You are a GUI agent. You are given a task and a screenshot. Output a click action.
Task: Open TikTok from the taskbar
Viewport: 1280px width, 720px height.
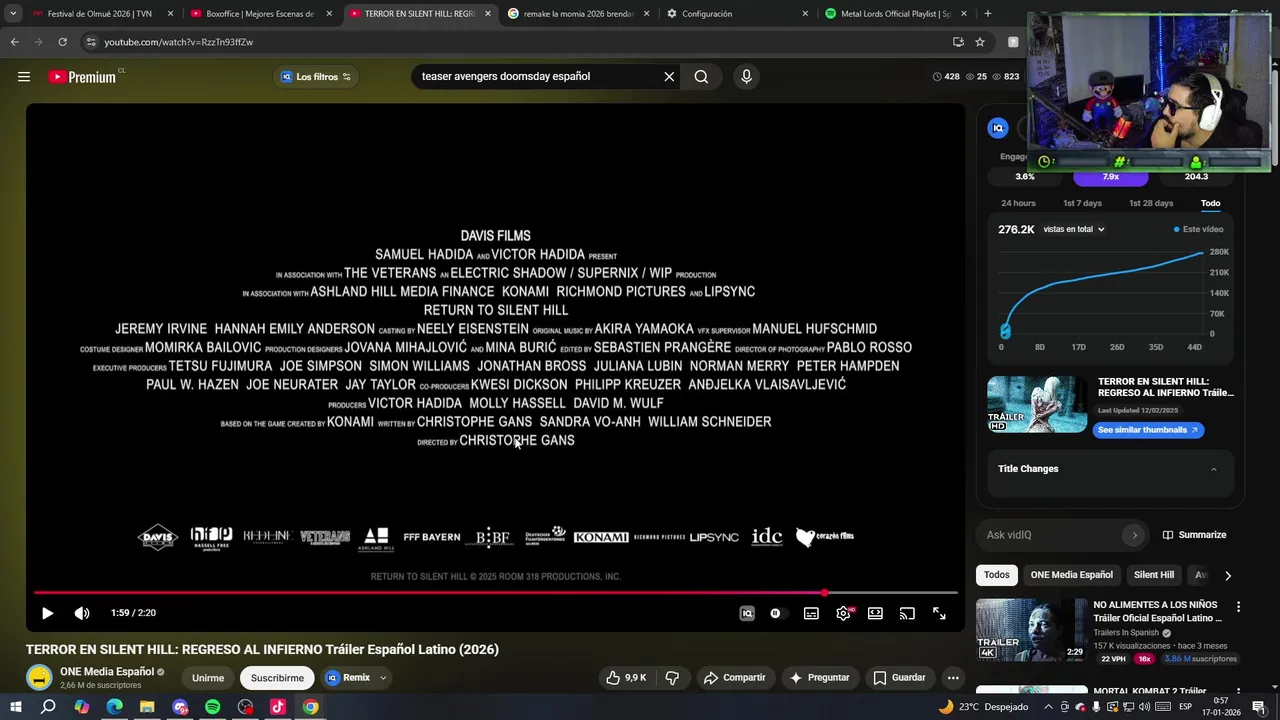pyautogui.click(x=278, y=707)
